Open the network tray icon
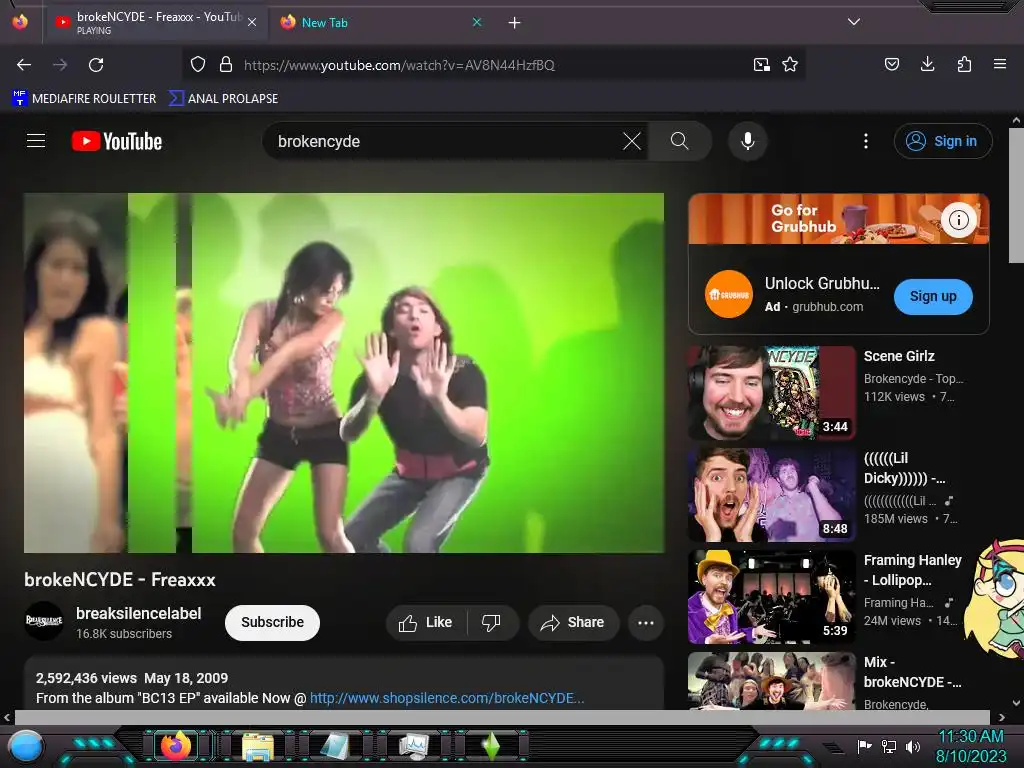1024x768 pixels. coord(889,746)
